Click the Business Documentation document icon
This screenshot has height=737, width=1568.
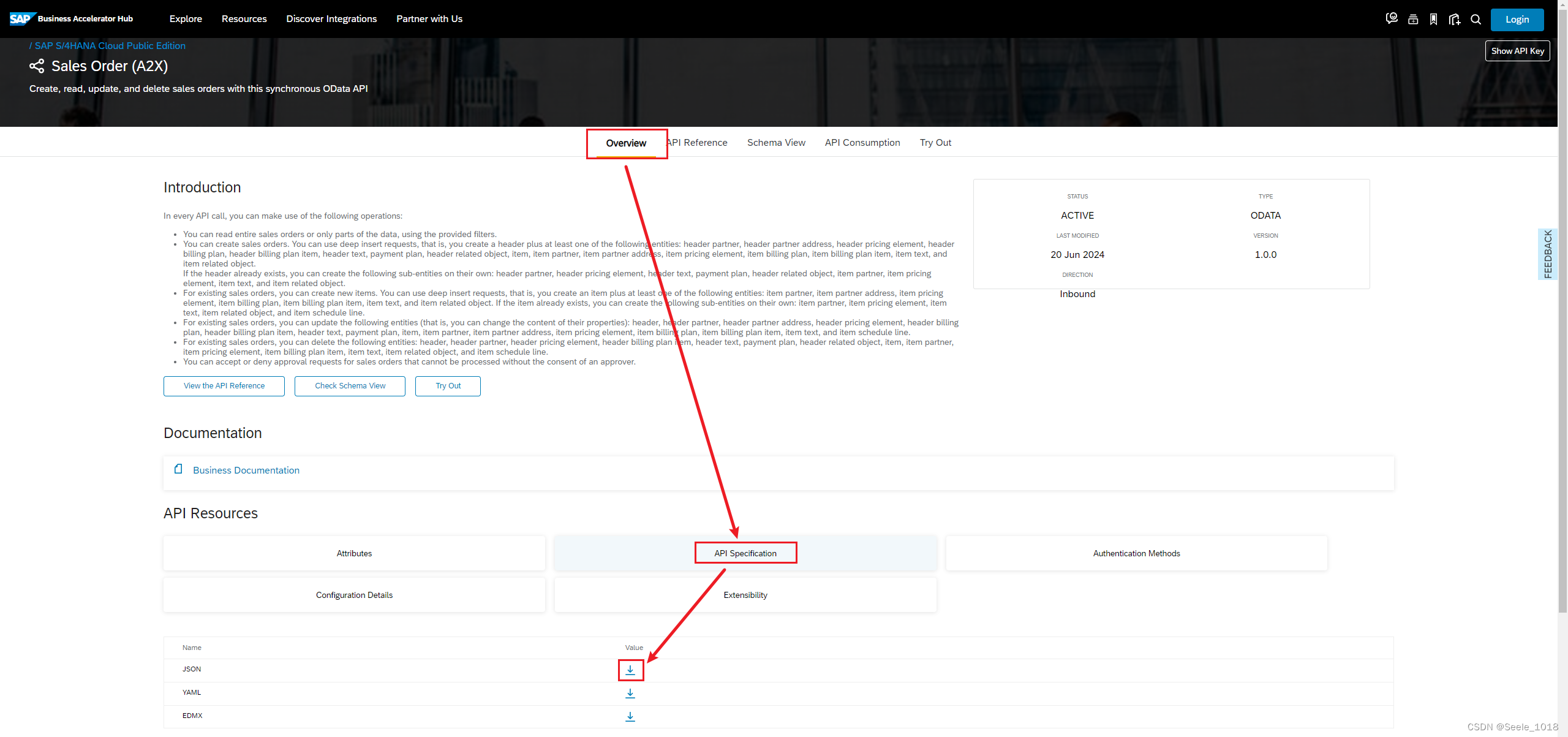tap(178, 469)
